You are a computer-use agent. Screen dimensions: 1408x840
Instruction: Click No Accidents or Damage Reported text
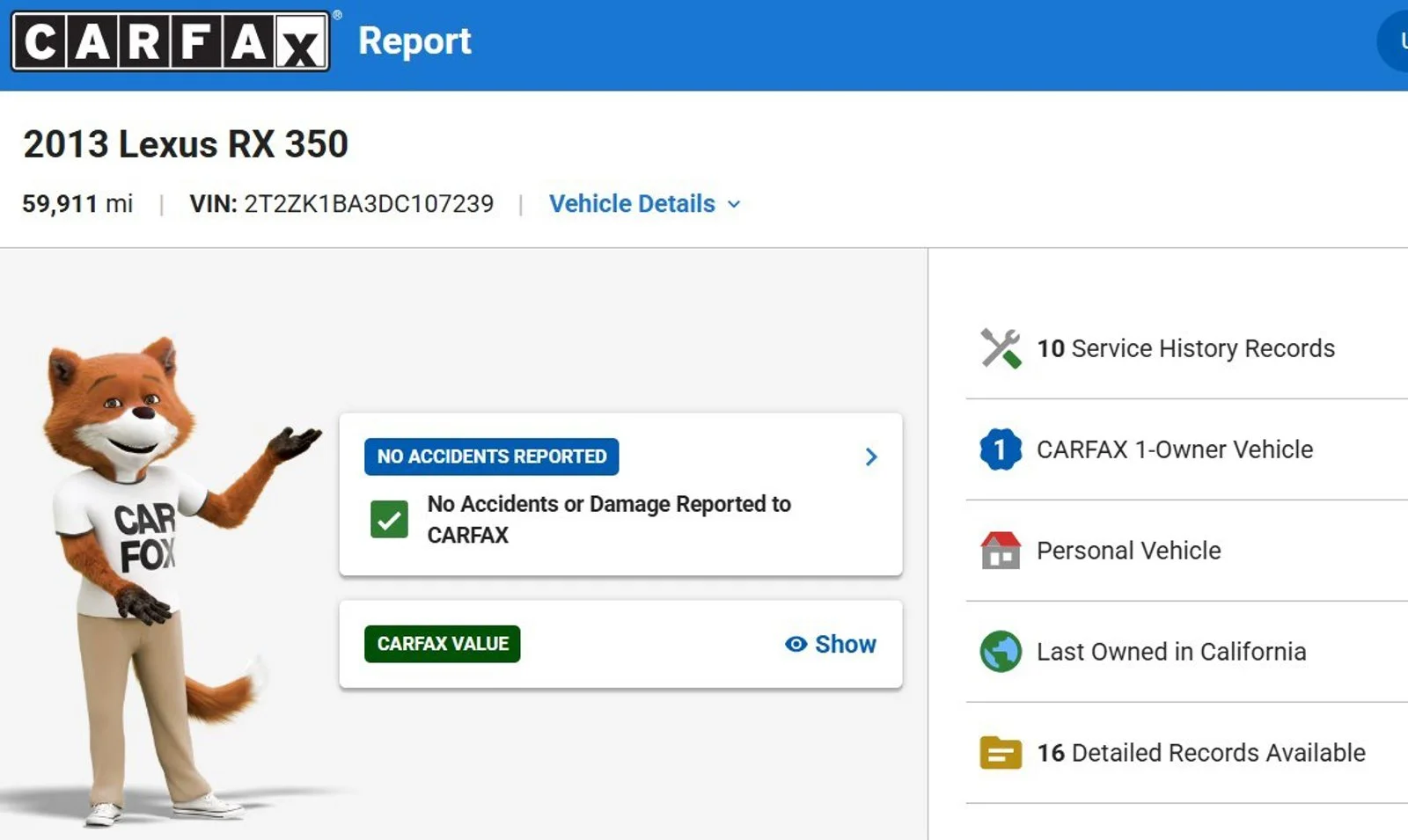tap(609, 519)
